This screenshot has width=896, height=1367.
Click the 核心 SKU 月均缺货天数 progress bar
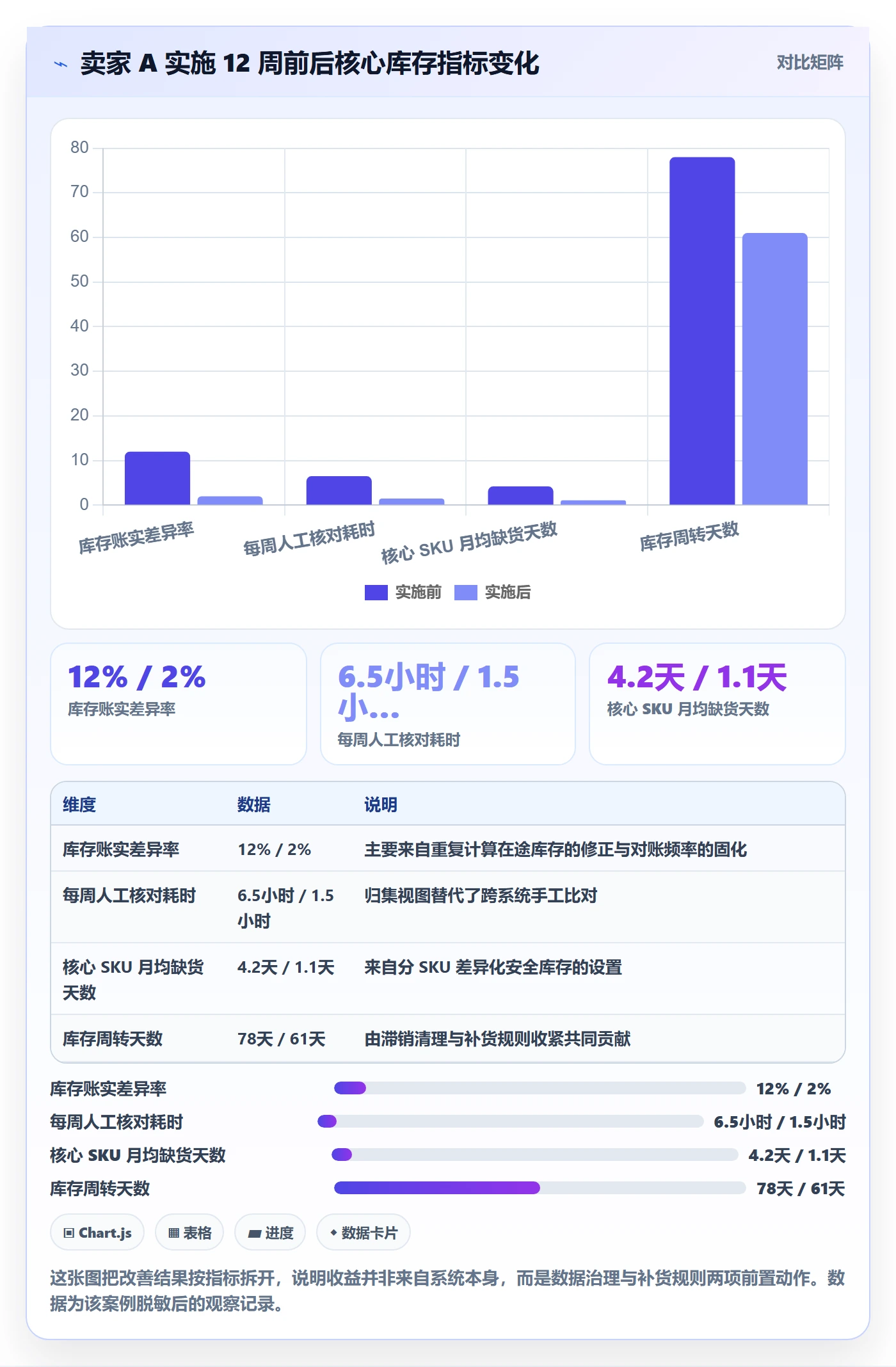point(535,1155)
